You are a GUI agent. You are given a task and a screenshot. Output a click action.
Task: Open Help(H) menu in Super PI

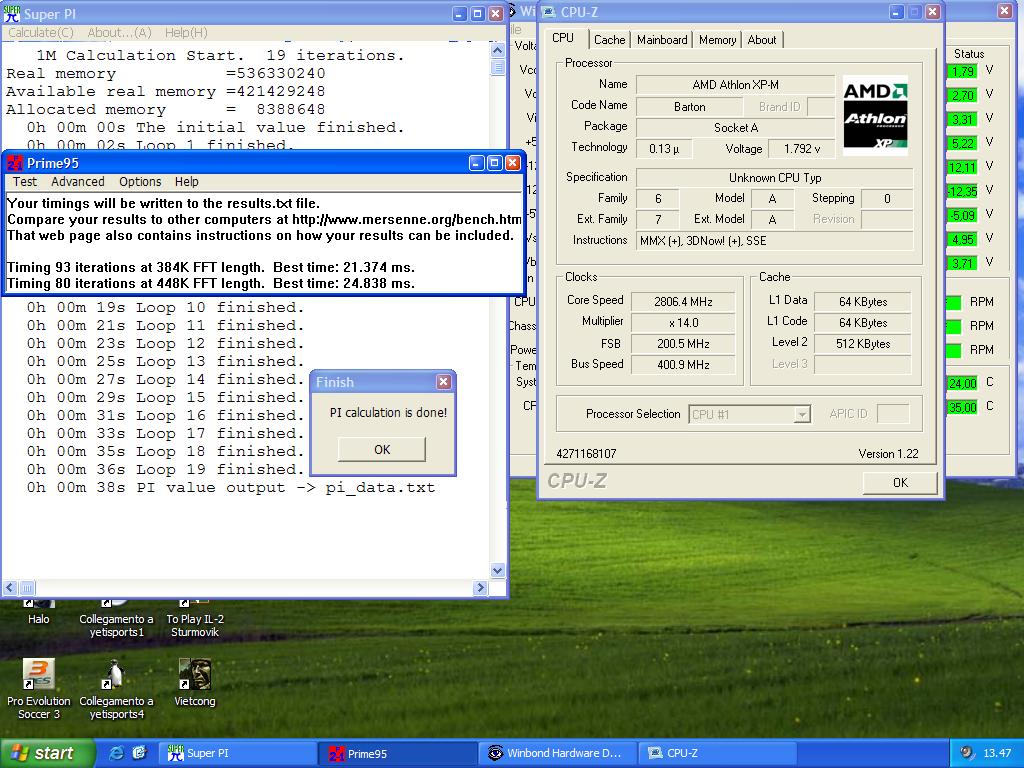[x=186, y=32]
